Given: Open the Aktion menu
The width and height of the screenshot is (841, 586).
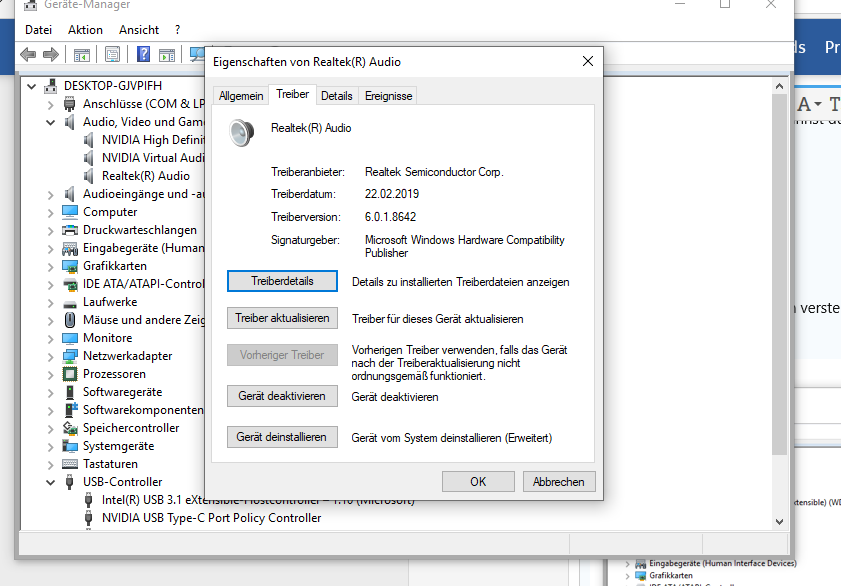Looking at the screenshot, I should pos(85,30).
